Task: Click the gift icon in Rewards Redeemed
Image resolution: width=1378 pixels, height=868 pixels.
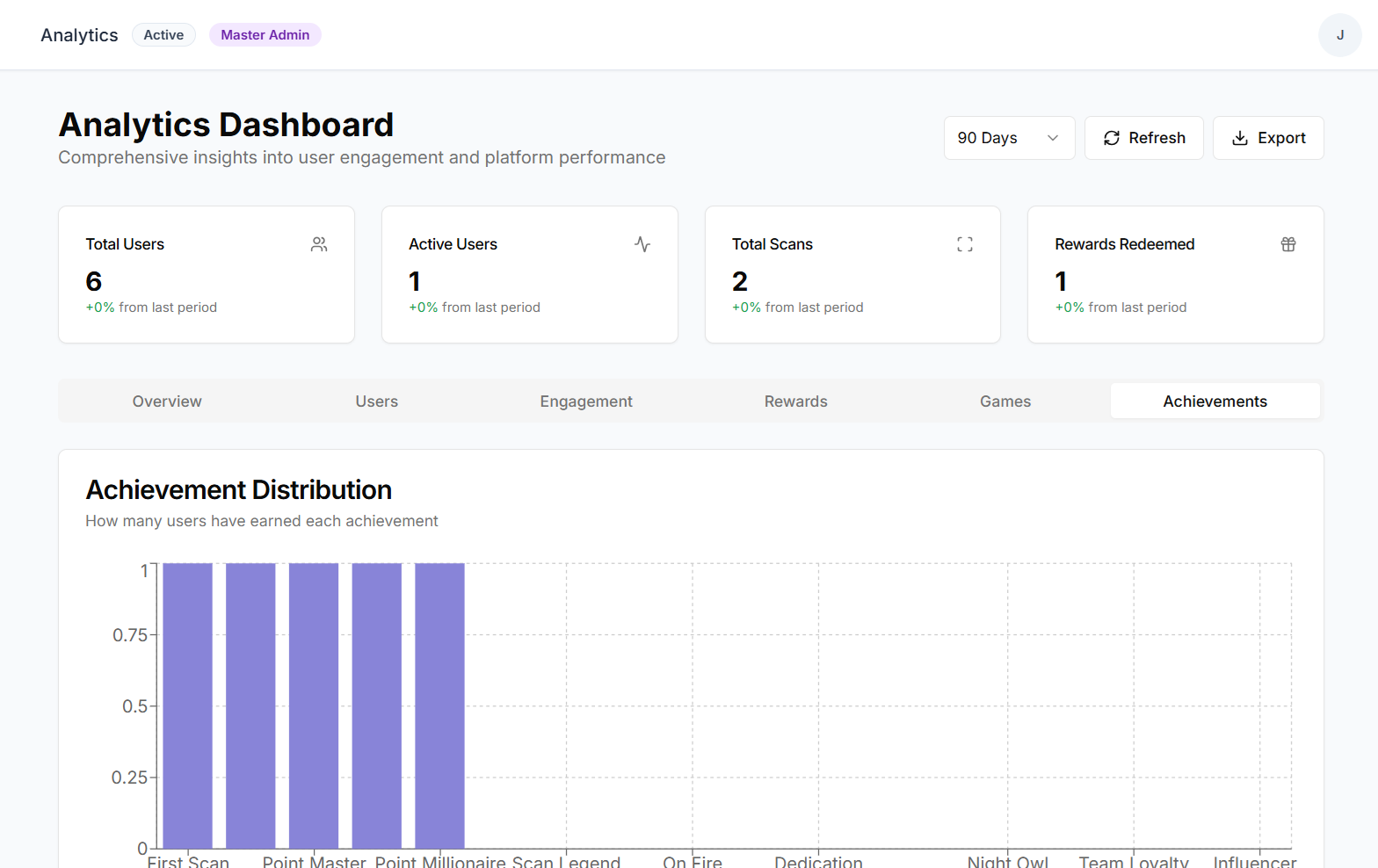Action: point(1288,244)
